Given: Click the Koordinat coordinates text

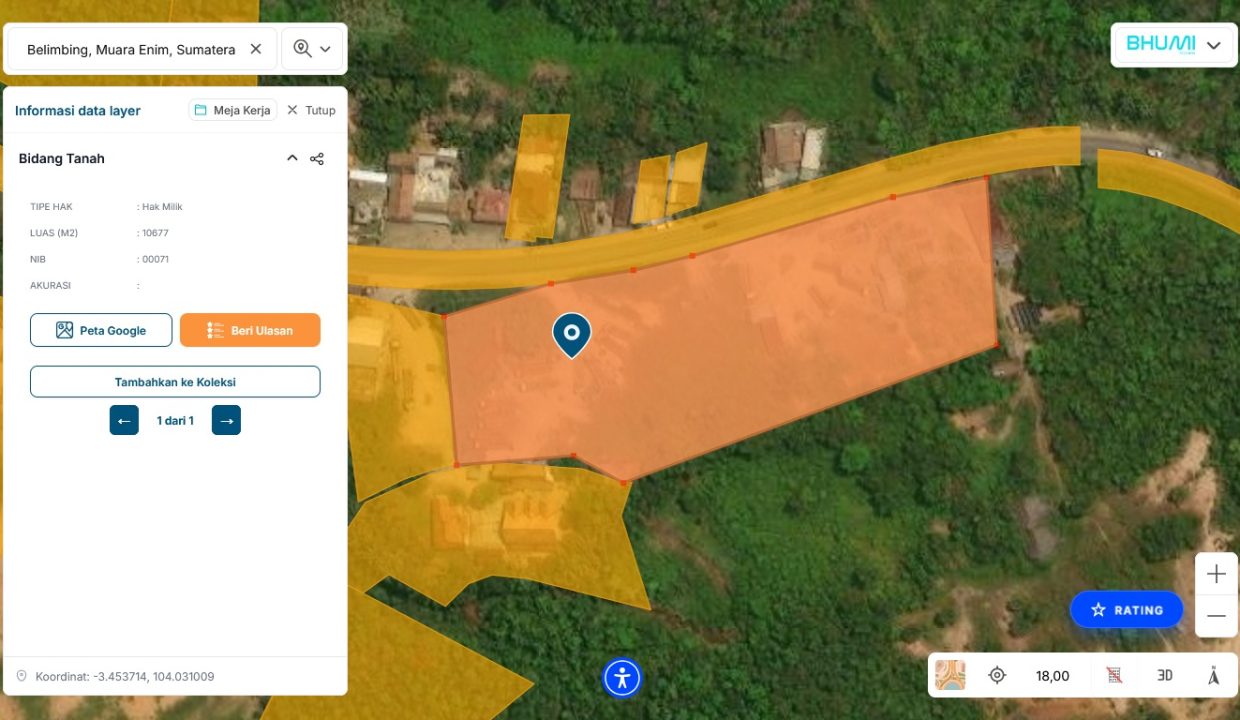Looking at the screenshot, I should pyautogui.click(x=125, y=676).
